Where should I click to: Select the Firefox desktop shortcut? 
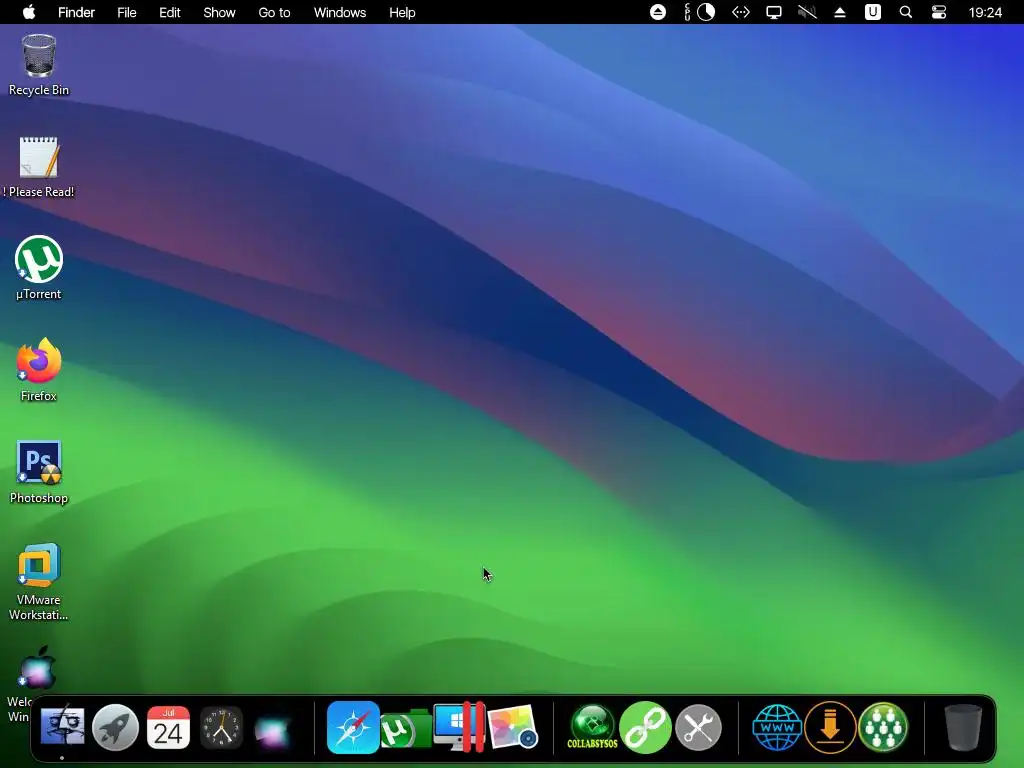pos(39,370)
